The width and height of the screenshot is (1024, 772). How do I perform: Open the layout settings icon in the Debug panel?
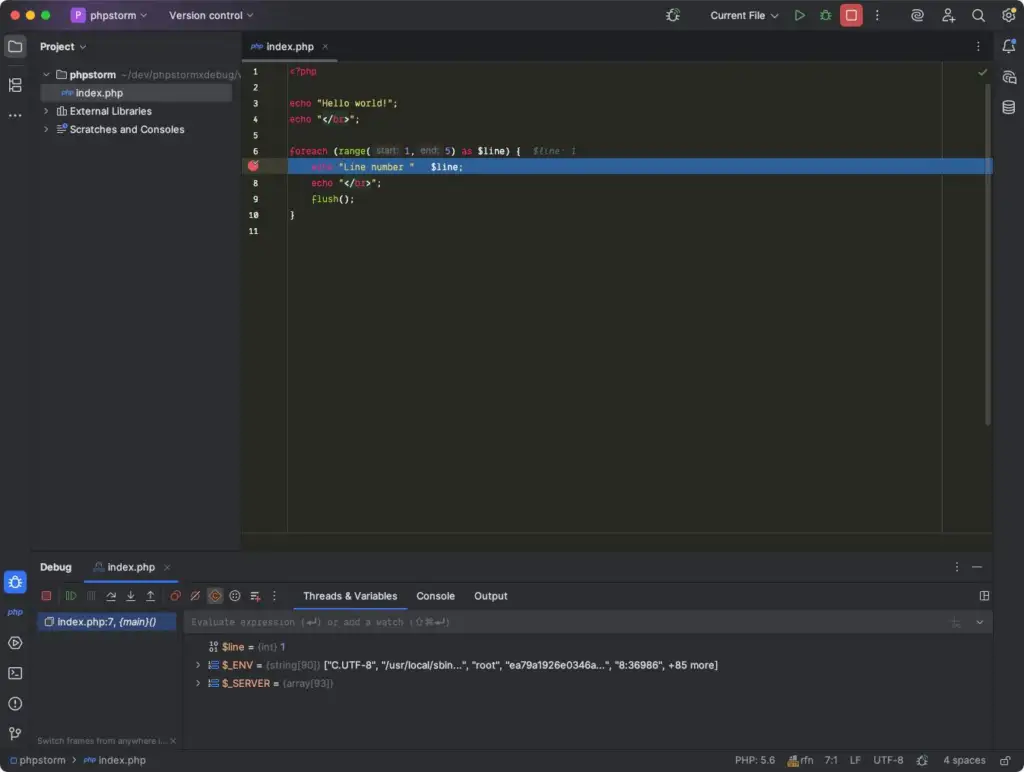tap(984, 596)
